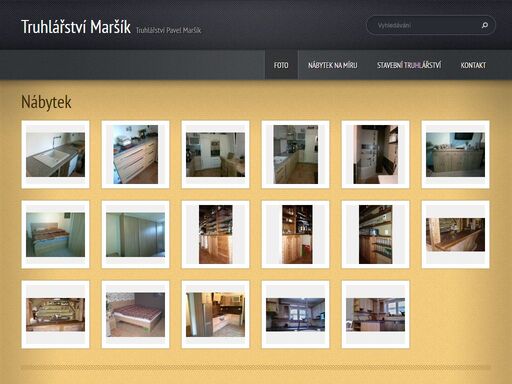
Task: Click the Truhlářství Maršík site title
Action: coord(76,27)
